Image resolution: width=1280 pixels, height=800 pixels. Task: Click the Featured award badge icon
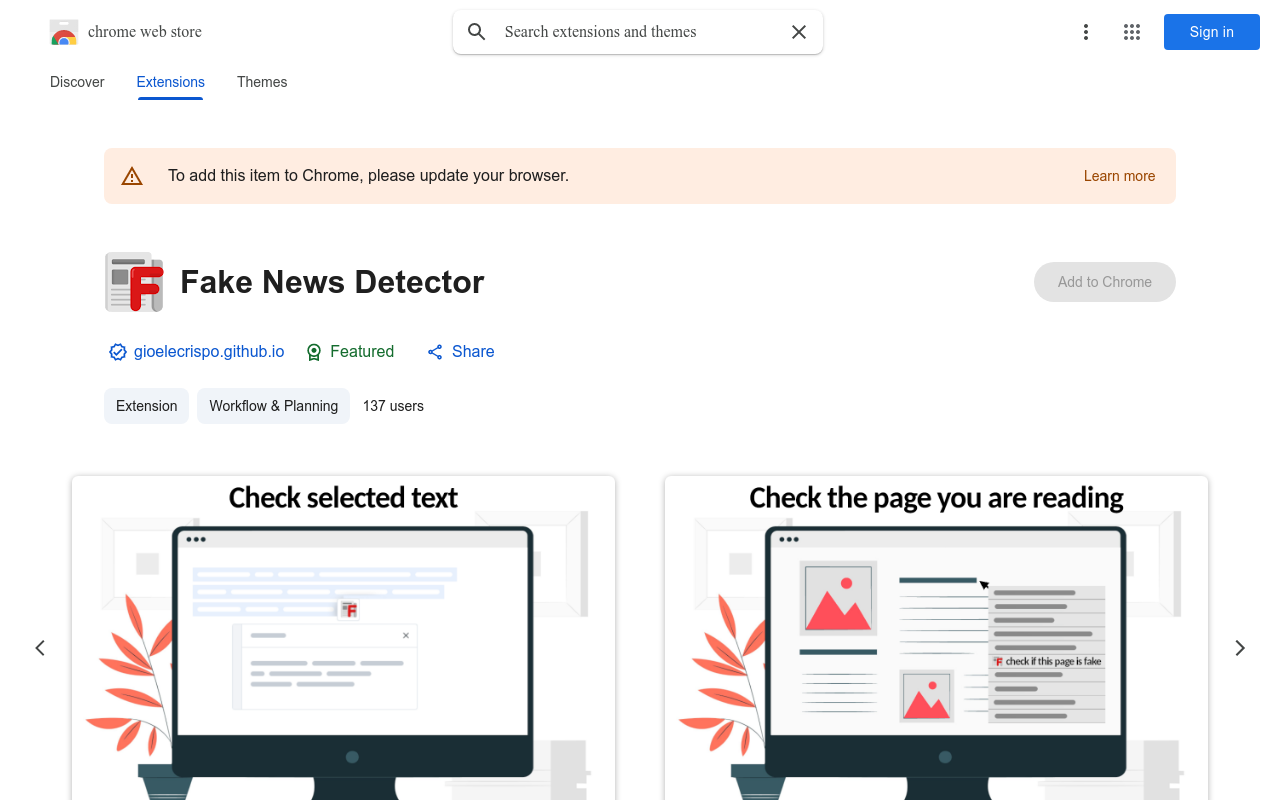click(314, 352)
